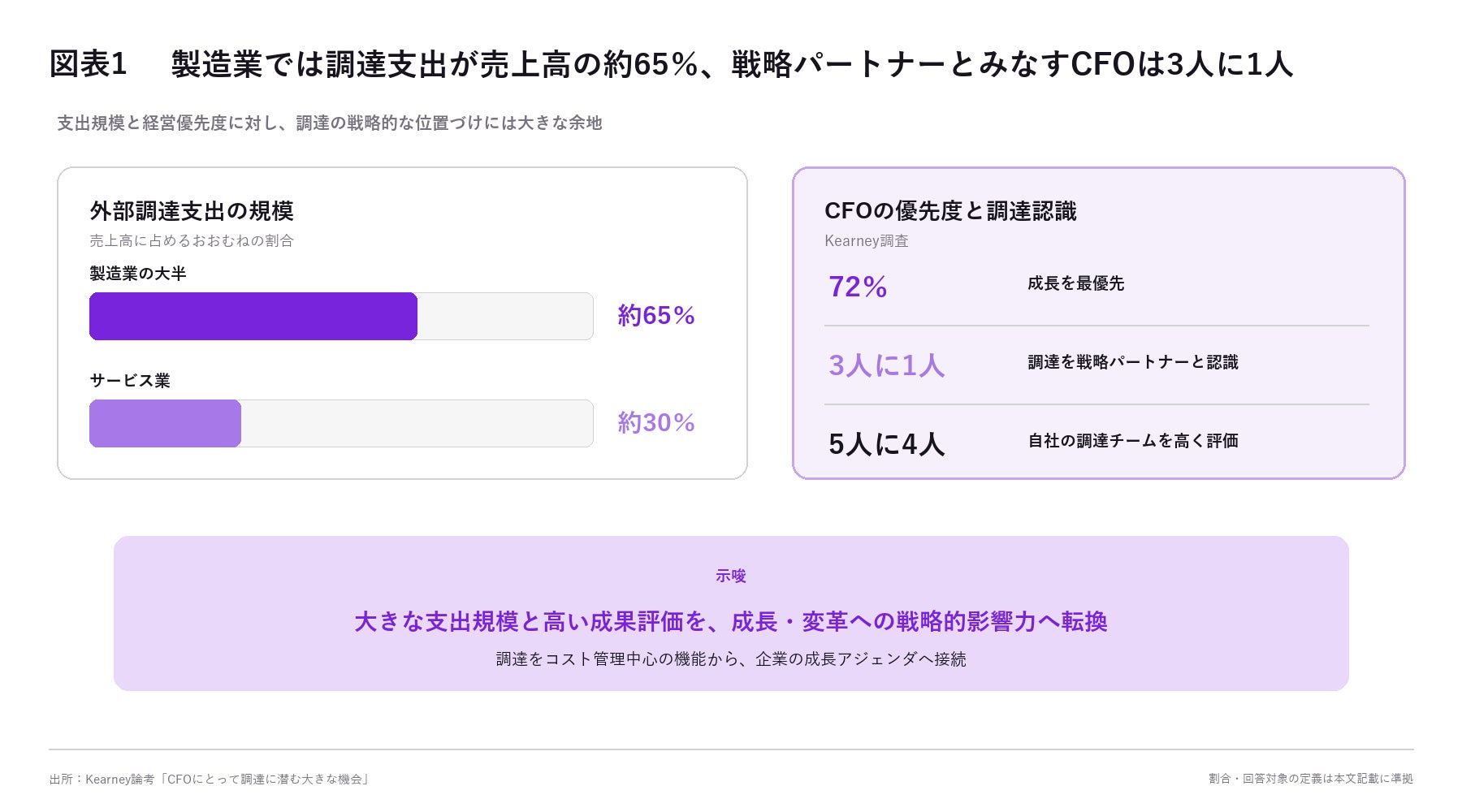Viewport: 1462px width, 812px height.
Task: Click the 72% statistic
Action: click(x=858, y=287)
